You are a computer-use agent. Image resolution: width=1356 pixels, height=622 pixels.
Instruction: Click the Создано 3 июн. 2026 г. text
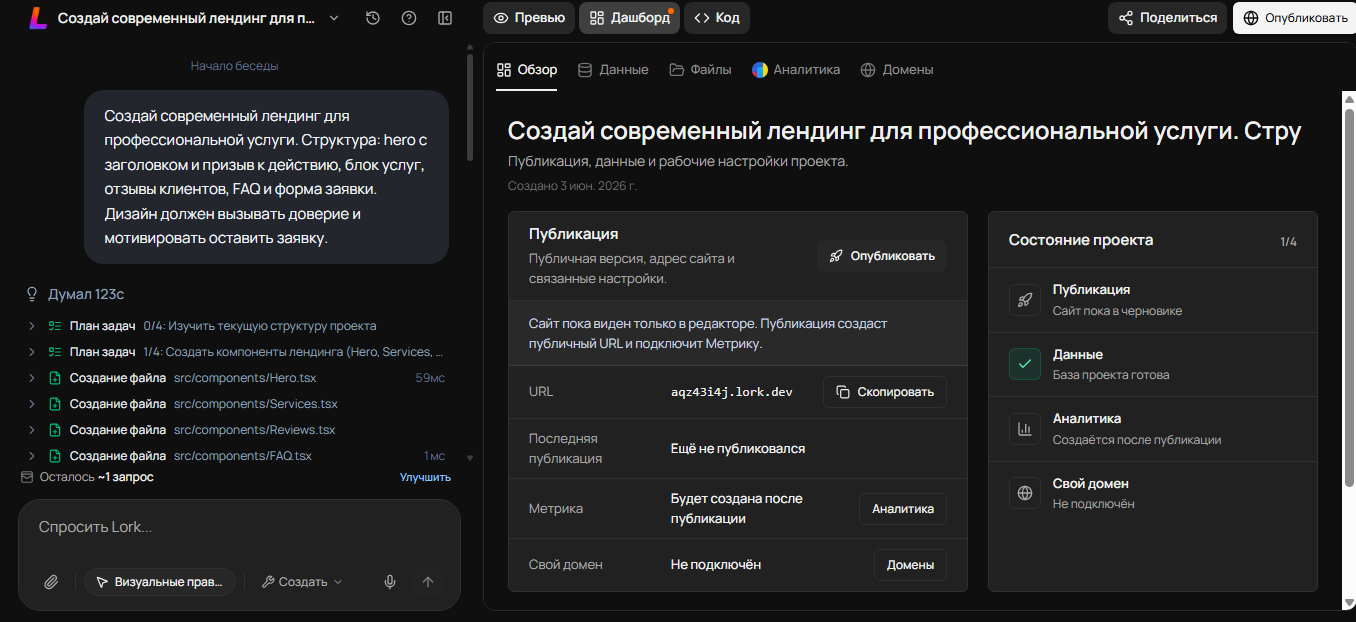[572, 186]
